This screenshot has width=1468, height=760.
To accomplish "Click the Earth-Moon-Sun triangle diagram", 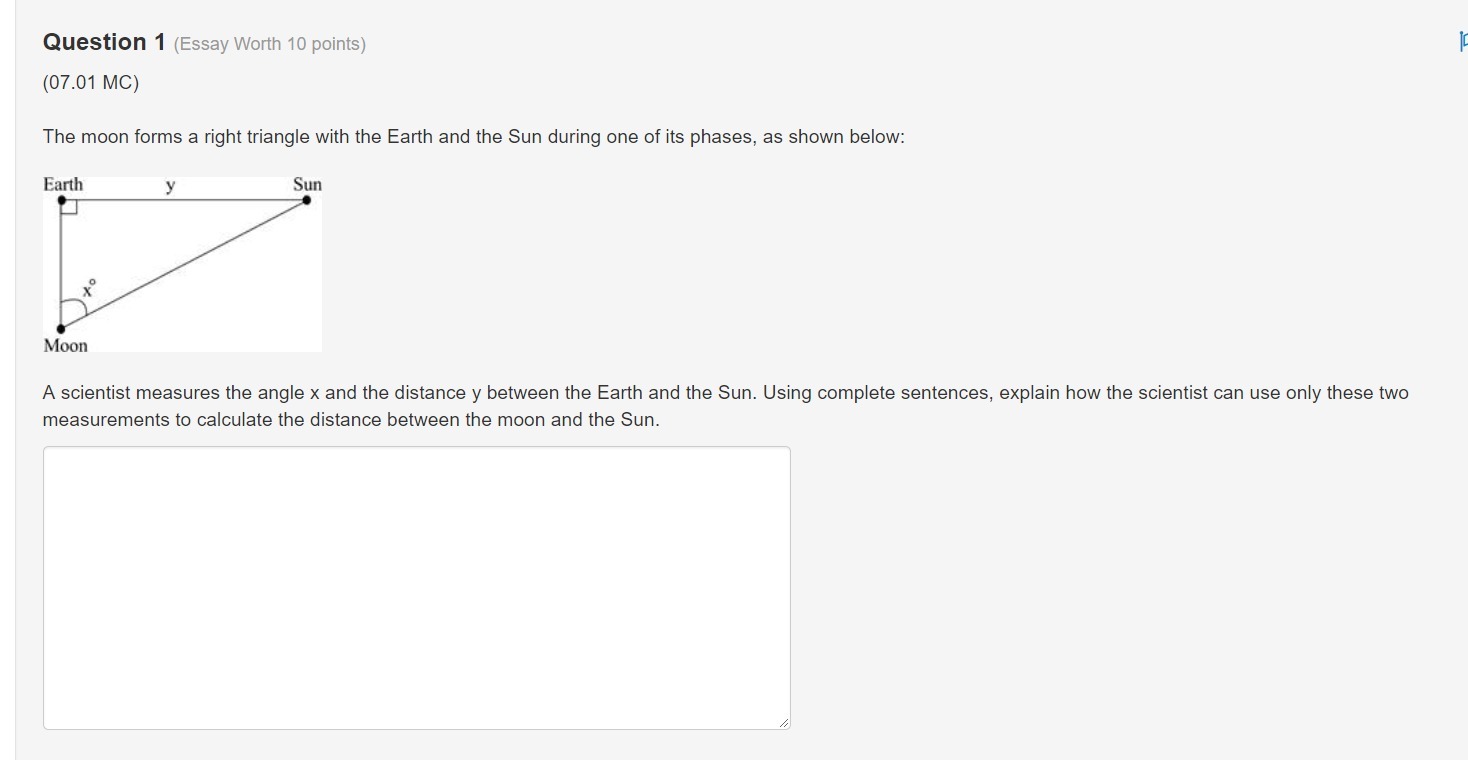I will [182, 264].
